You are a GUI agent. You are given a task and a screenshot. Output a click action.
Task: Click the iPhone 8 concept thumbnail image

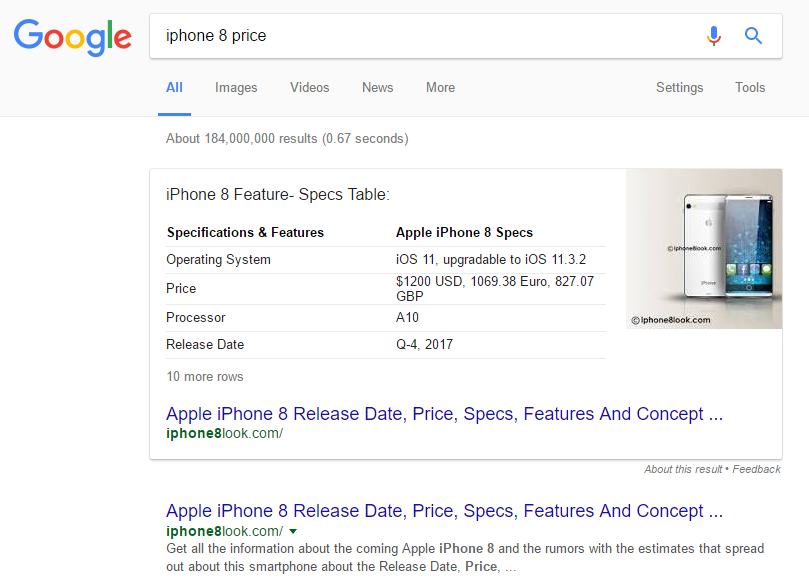coord(704,249)
